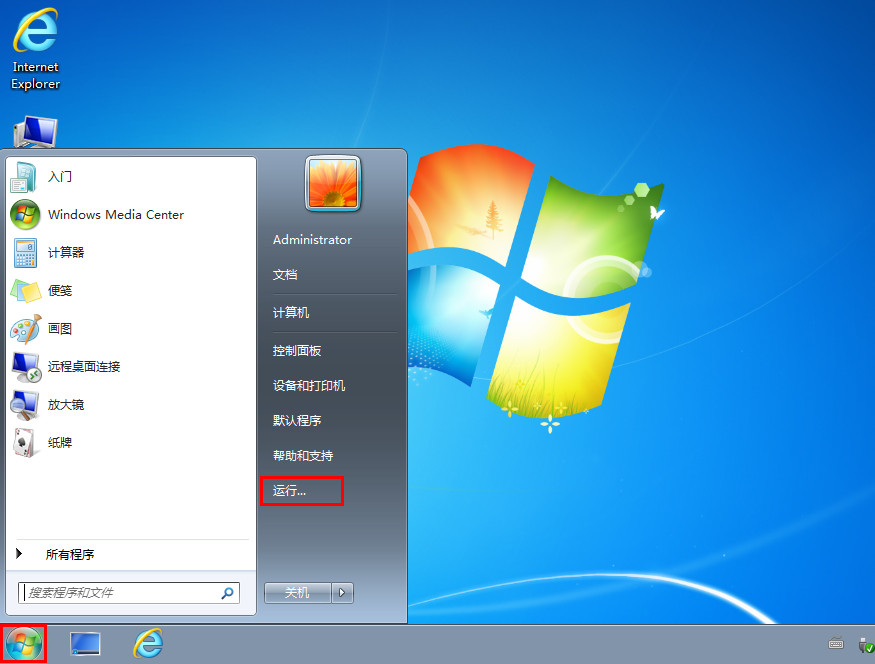
Task: Open shutdown options arrow next to 关机
Action: pyautogui.click(x=342, y=593)
